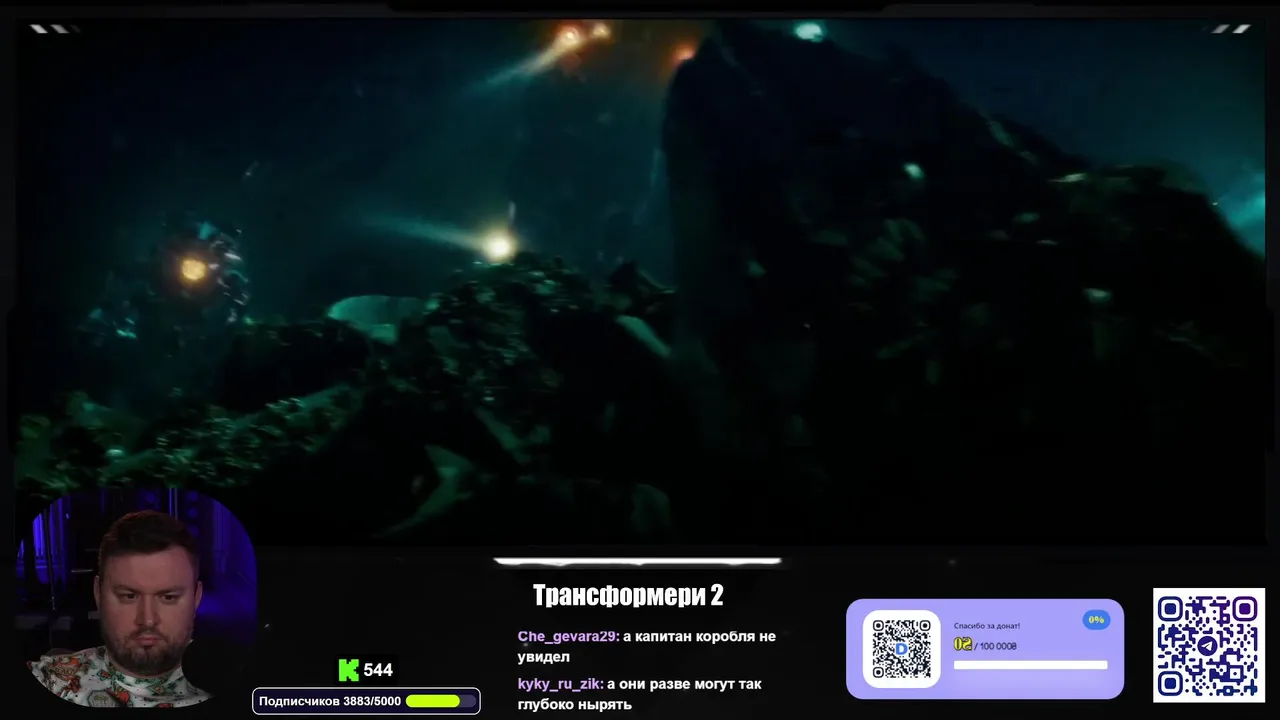The width and height of the screenshot is (1280, 720).
Task: Click the Telegram QR code
Action: pyautogui.click(x=1209, y=645)
